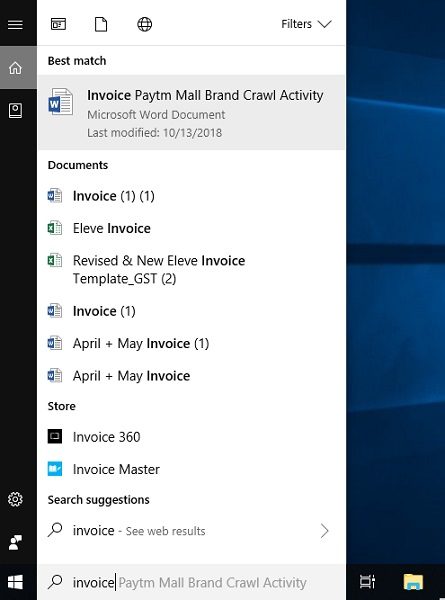This screenshot has width=445, height=600.
Task: Filter results by Web globe icon
Action: tap(145, 24)
